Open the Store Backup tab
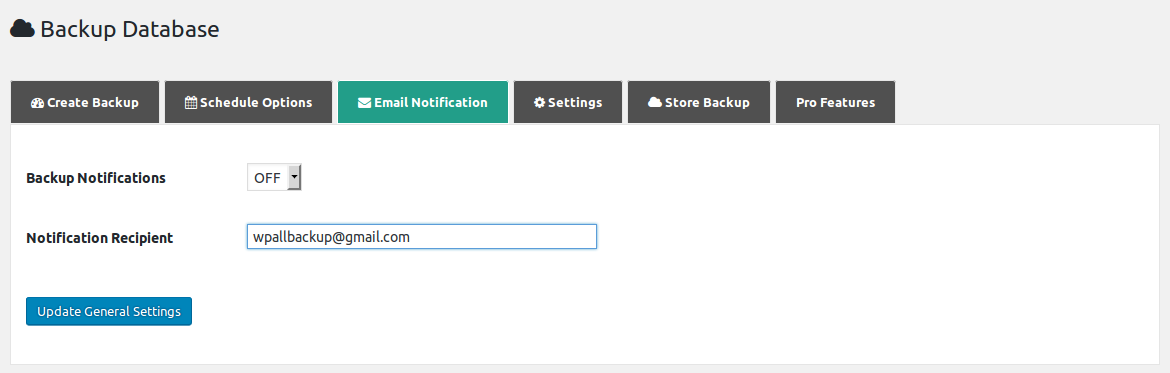Image resolution: width=1170 pixels, height=373 pixels. pyautogui.click(x=698, y=102)
